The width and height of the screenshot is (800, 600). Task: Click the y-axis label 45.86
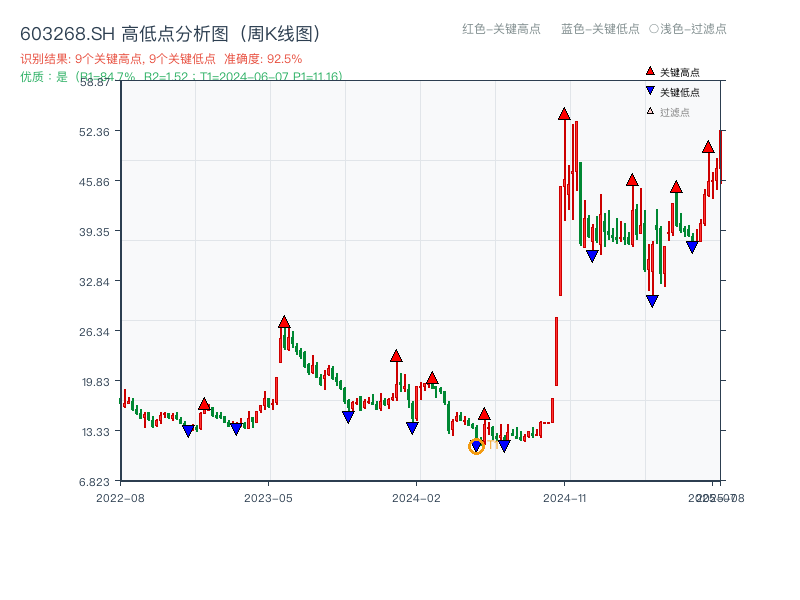pyautogui.click(x=94, y=182)
